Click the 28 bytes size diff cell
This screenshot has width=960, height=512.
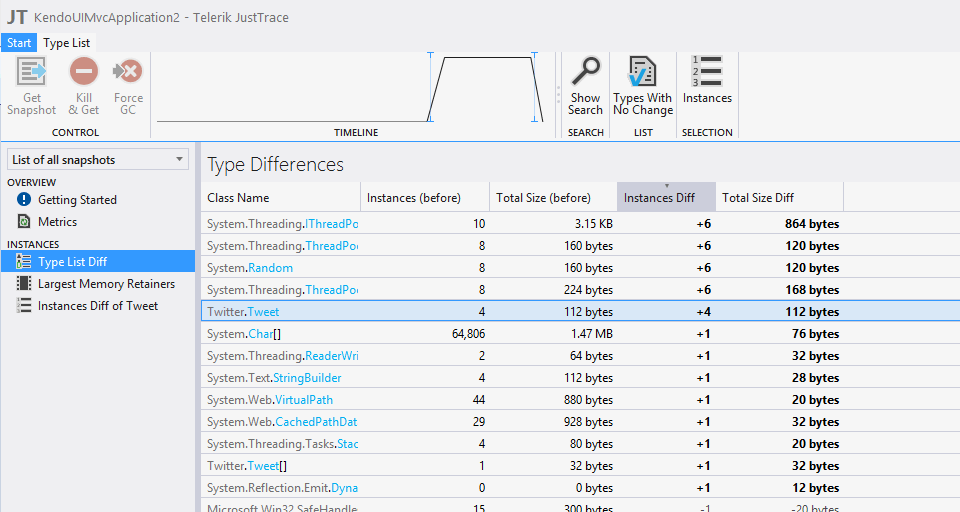coord(815,378)
